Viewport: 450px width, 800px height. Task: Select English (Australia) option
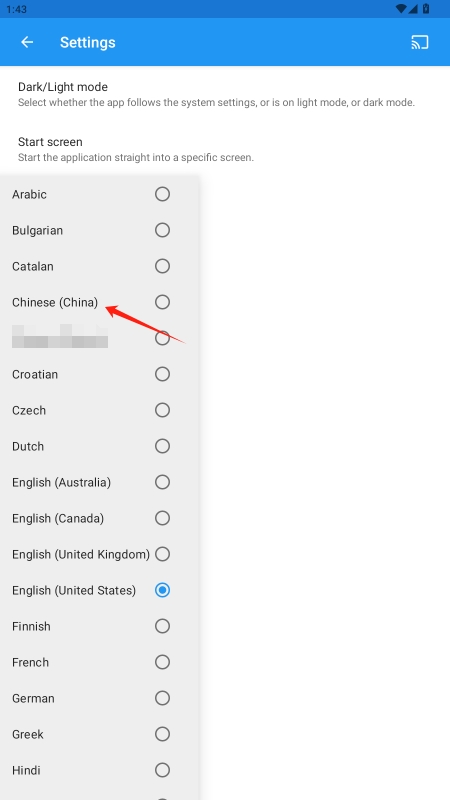(x=99, y=482)
